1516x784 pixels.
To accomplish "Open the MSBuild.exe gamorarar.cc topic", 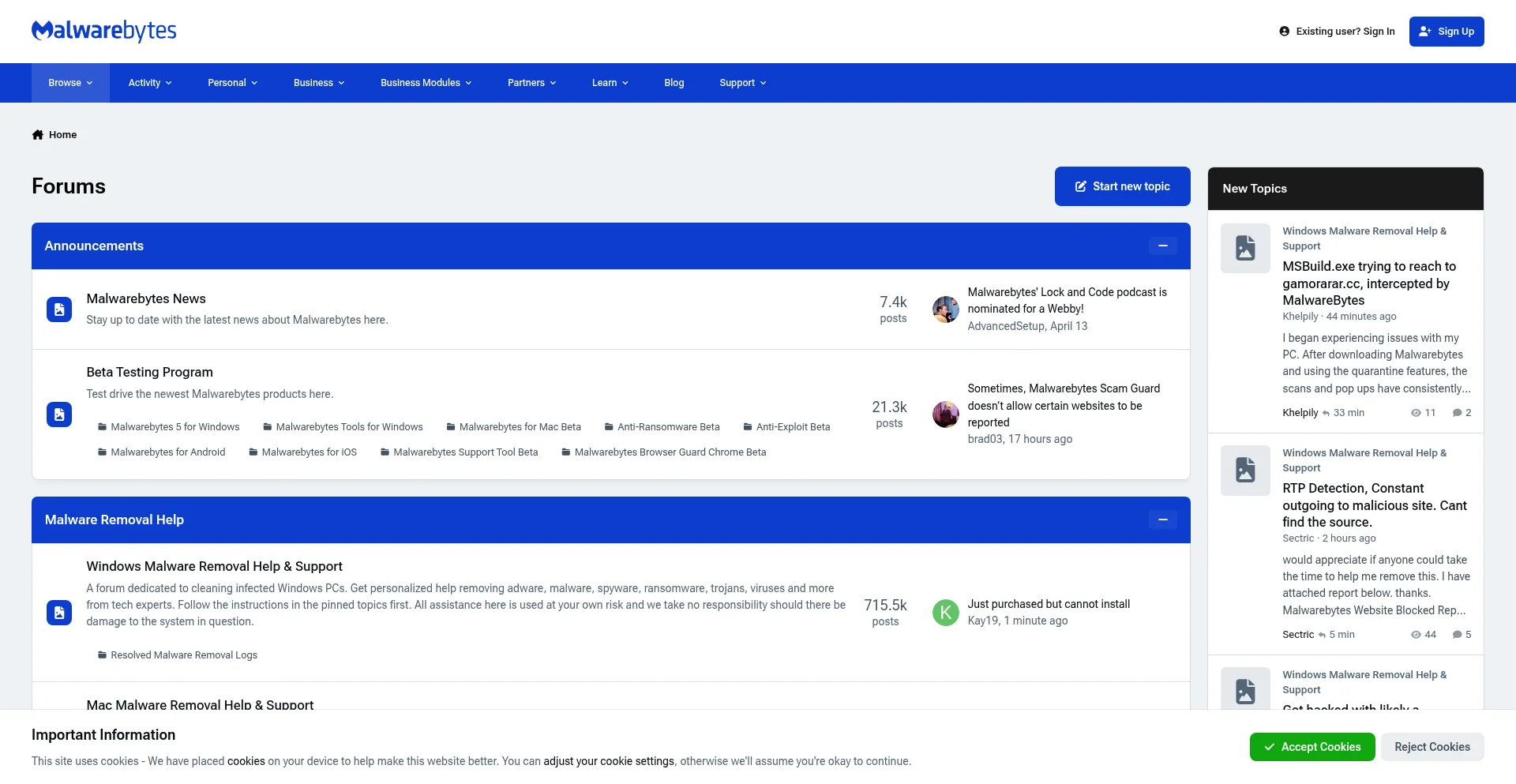I will [x=1368, y=283].
